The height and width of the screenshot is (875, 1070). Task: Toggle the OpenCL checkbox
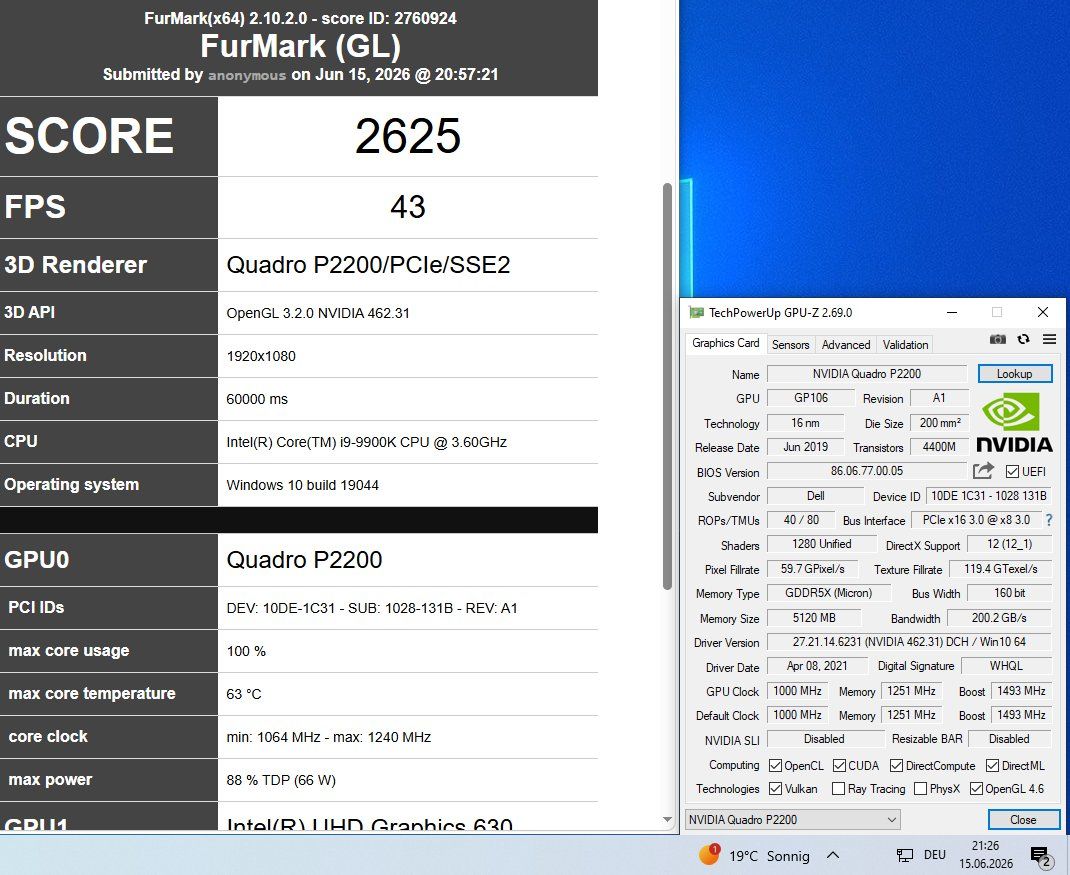tap(775, 766)
